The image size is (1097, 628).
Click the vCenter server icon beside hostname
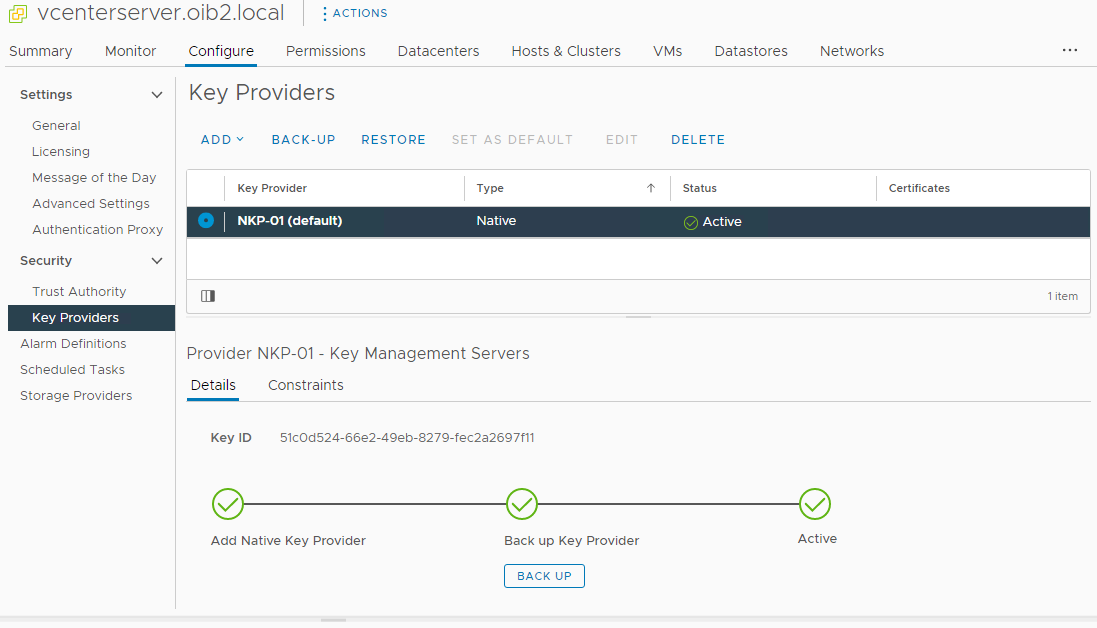pos(17,13)
